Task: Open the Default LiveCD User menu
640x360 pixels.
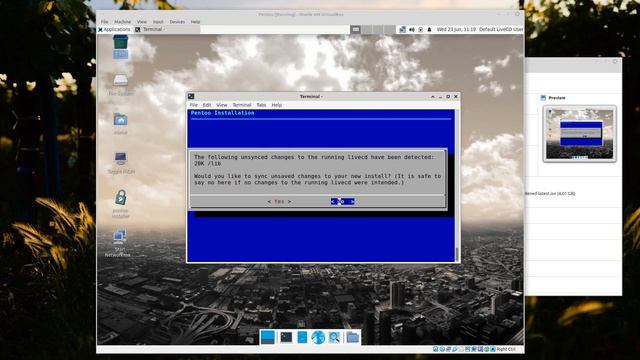Action: [x=501, y=29]
